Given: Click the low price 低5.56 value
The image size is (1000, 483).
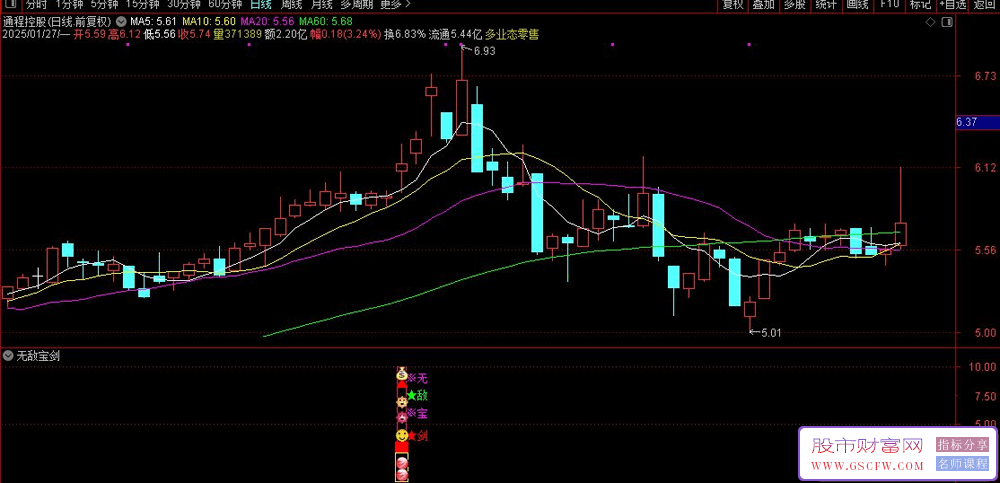Looking at the screenshot, I should click(x=159, y=34).
